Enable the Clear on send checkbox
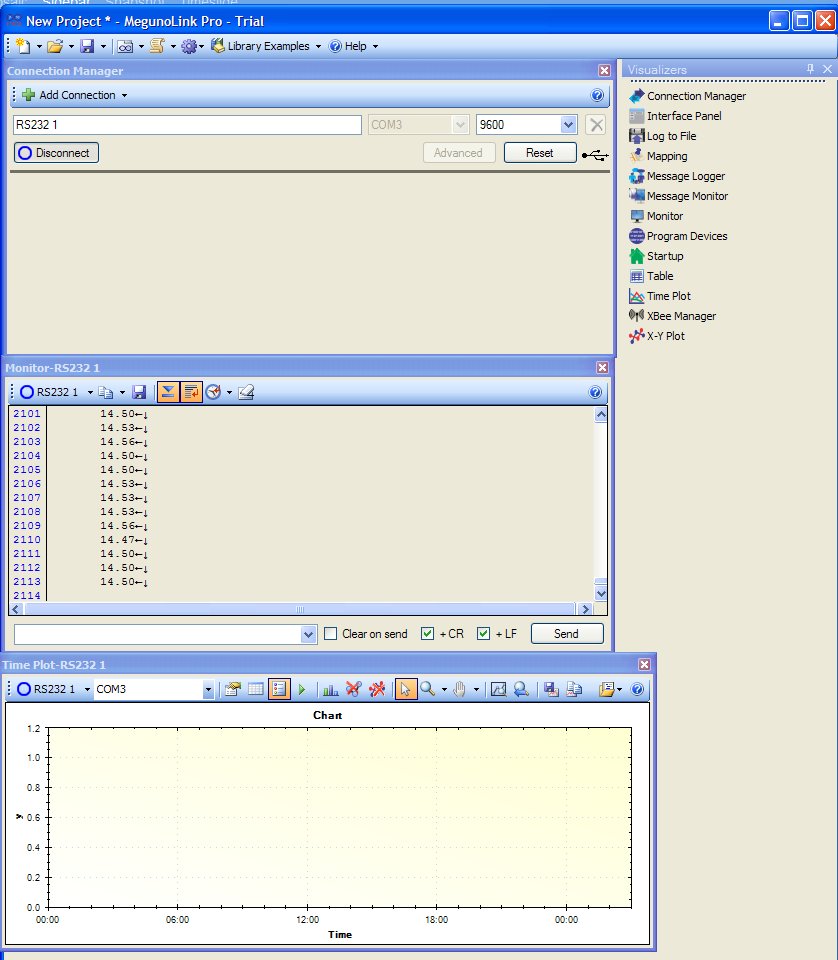Viewport: 838px width, 960px height. 331,634
